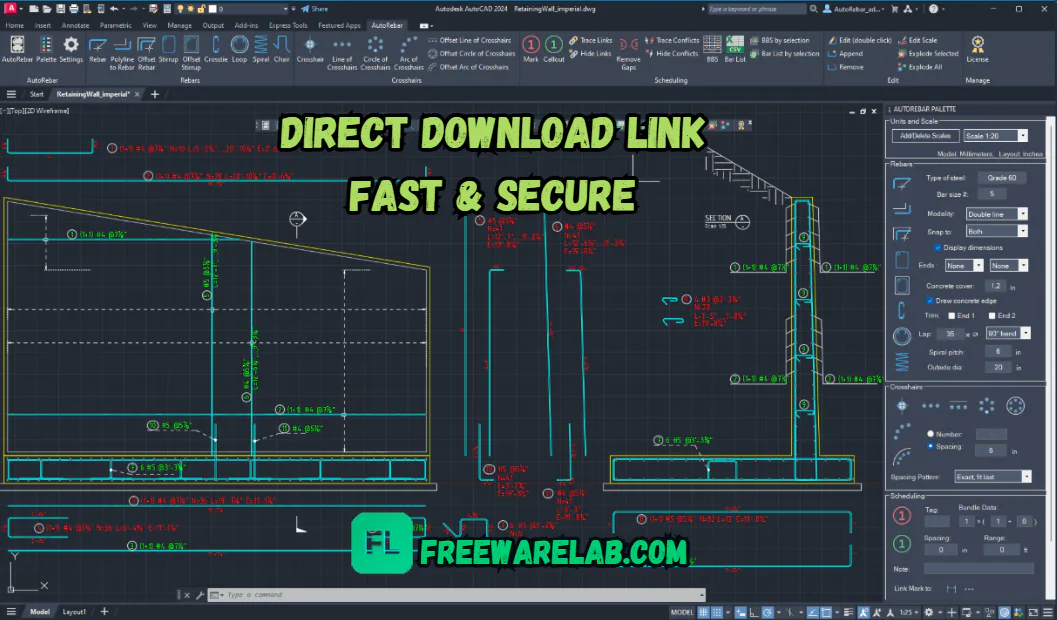1057x620 pixels.
Task: Expand the layer dropdown in quick access toolbar
Action: coord(285,9)
